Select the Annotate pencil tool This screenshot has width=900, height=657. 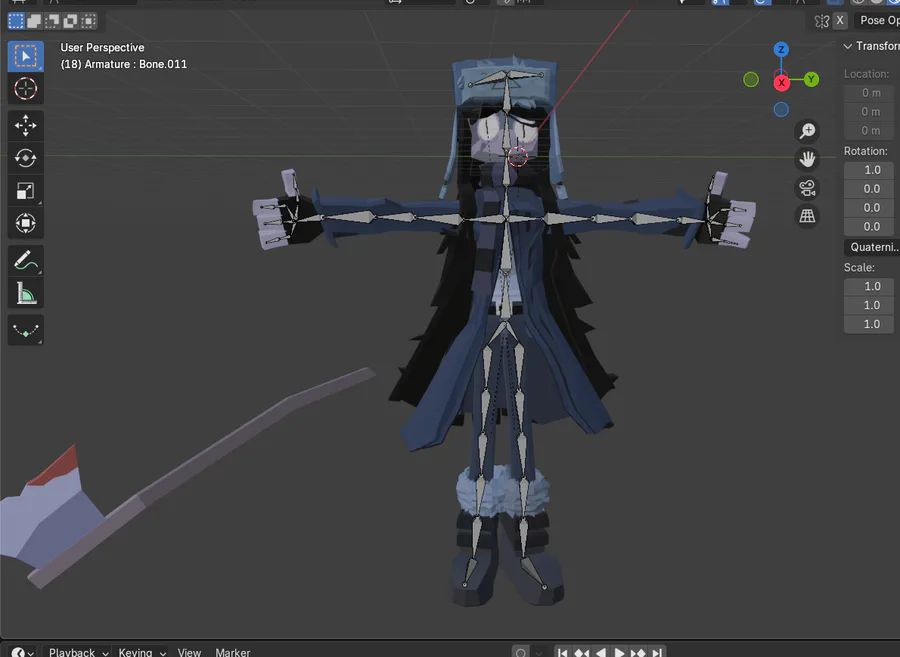pyautogui.click(x=25, y=261)
